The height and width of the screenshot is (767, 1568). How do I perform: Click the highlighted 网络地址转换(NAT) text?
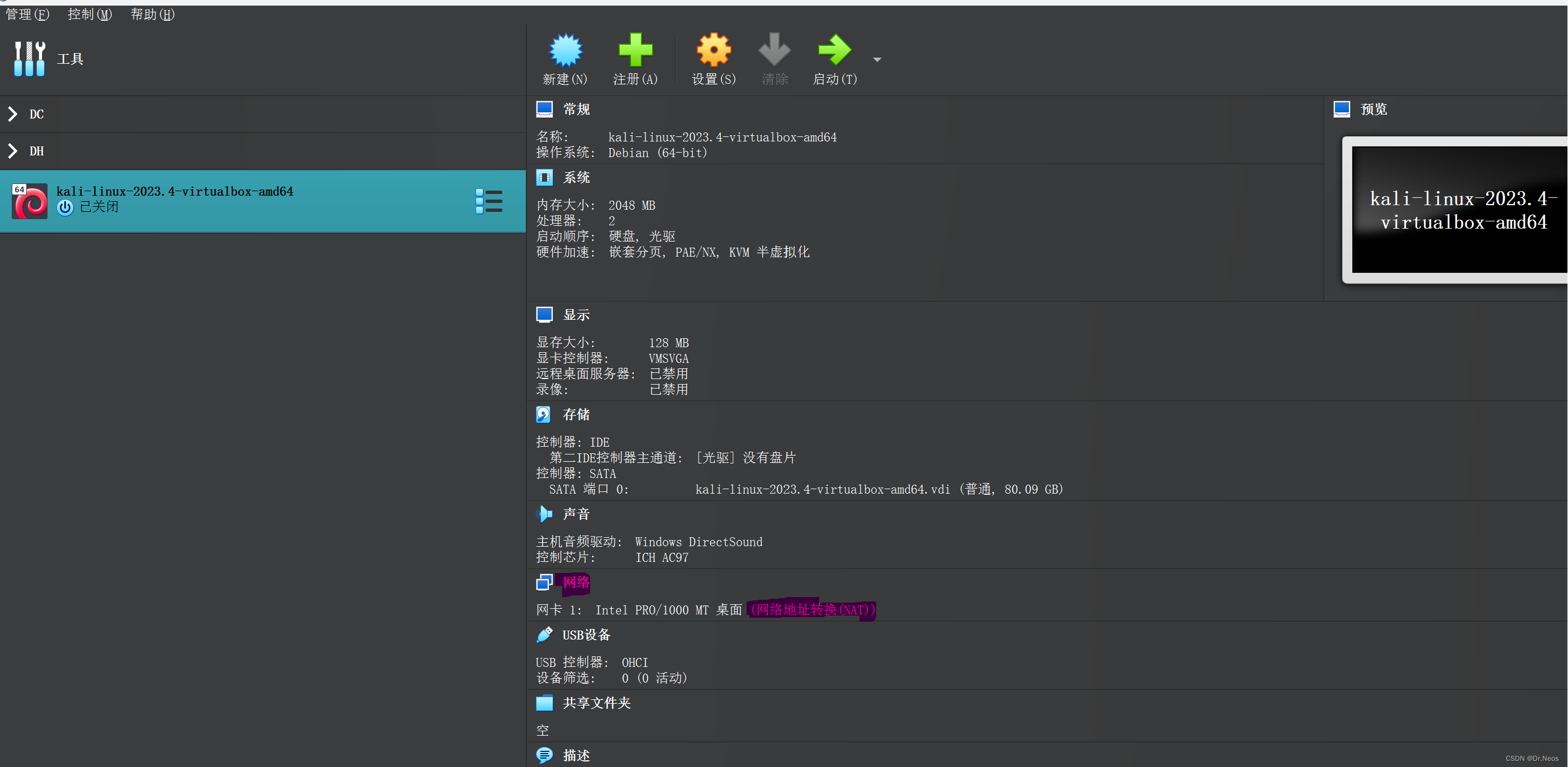point(812,609)
